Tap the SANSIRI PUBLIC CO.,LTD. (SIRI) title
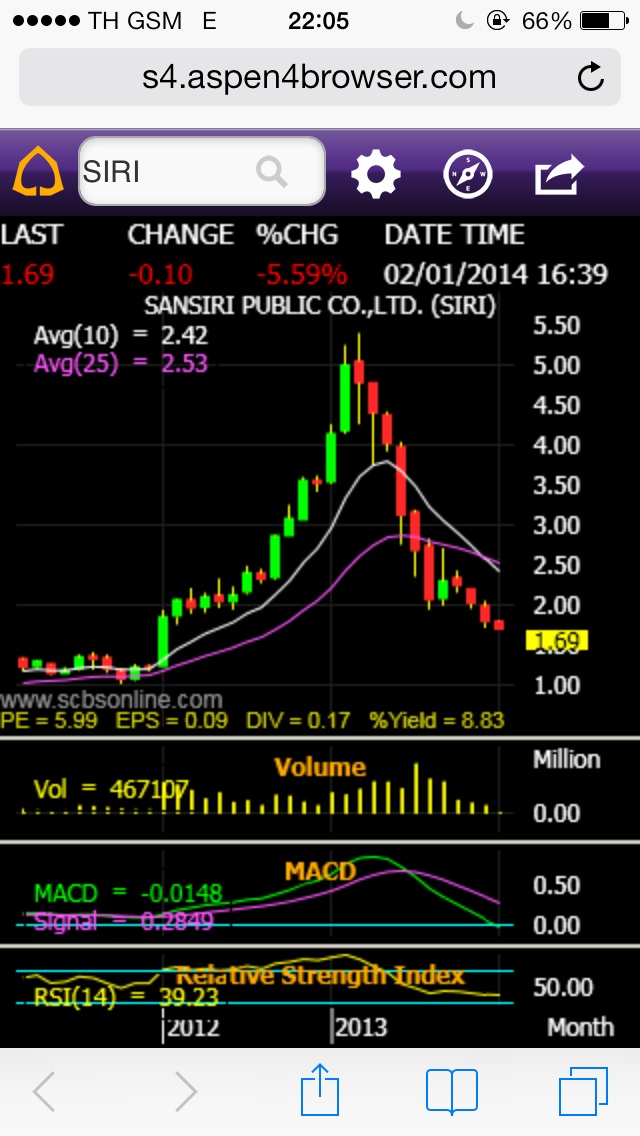 (320, 306)
